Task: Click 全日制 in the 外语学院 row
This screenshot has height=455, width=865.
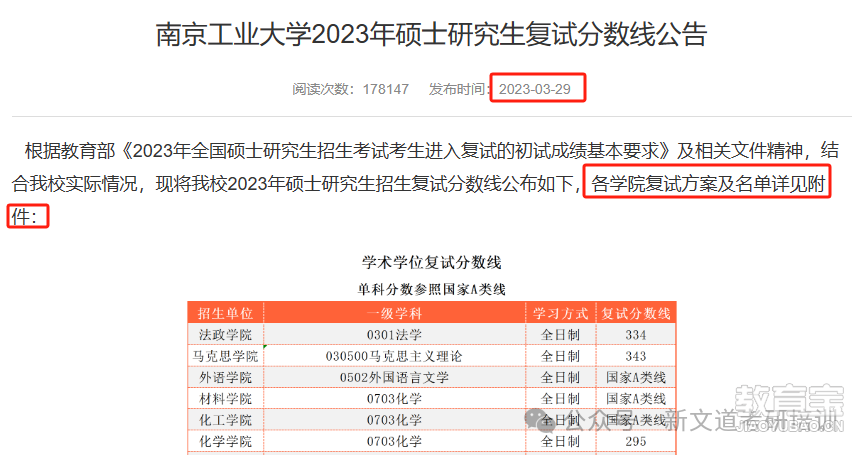Action: coord(560,377)
